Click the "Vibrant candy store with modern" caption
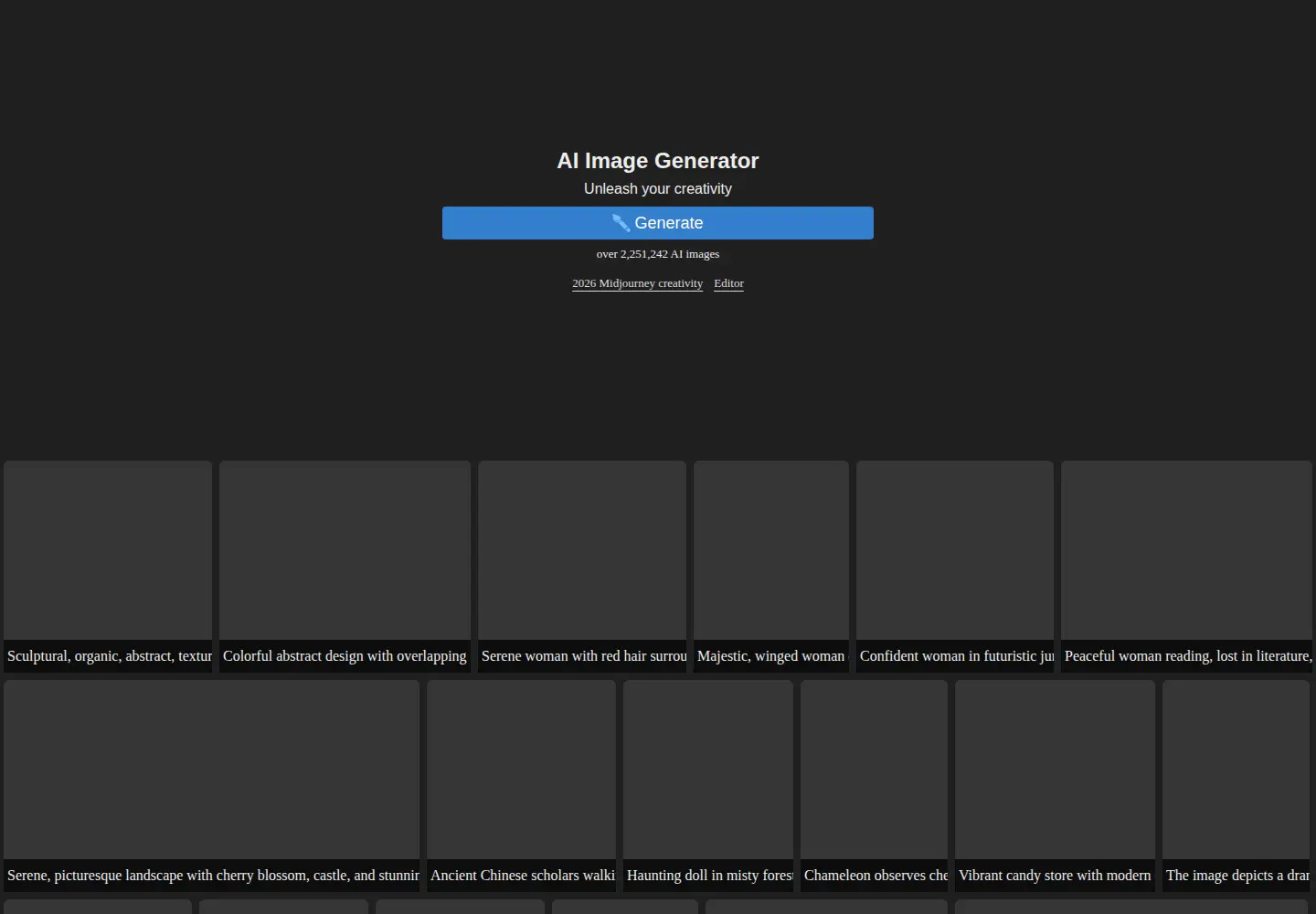This screenshot has width=1316, height=914. coord(1055,876)
